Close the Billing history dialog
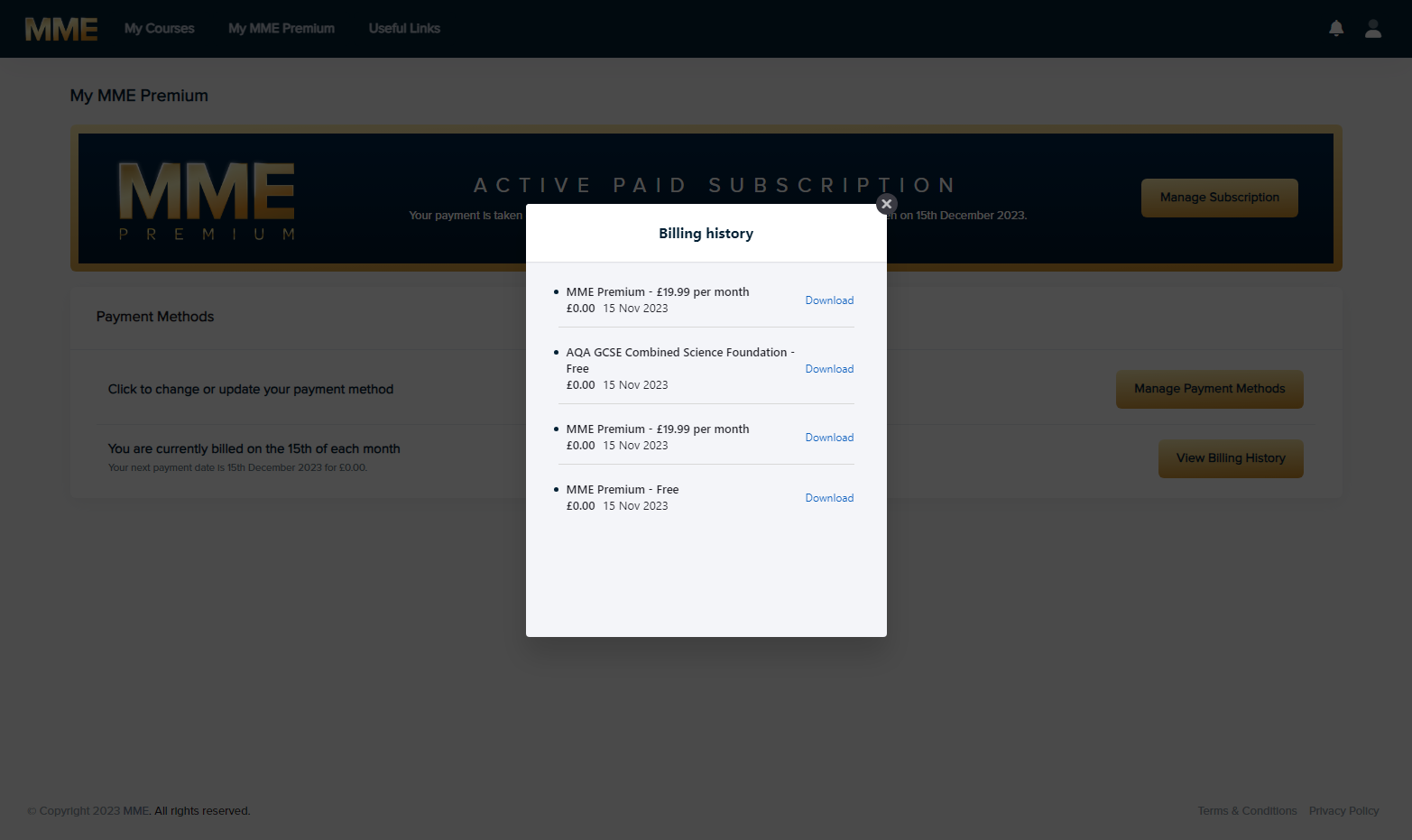The image size is (1412, 840). (886, 204)
